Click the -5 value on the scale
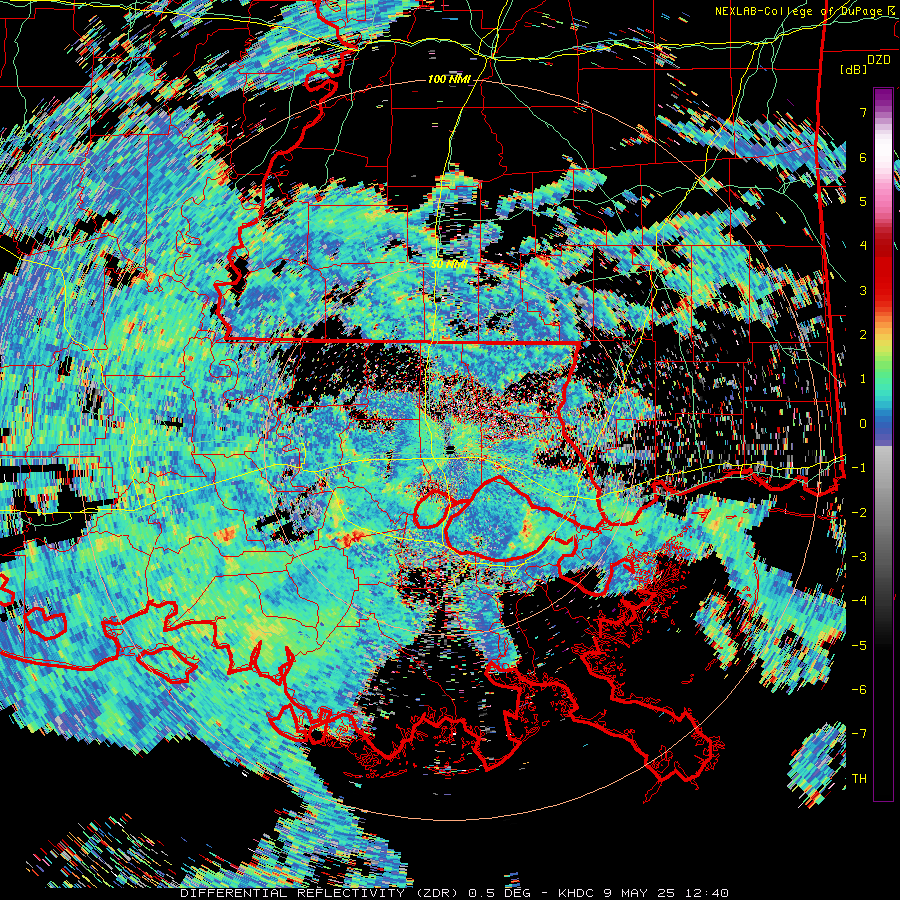 [x=859, y=646]
